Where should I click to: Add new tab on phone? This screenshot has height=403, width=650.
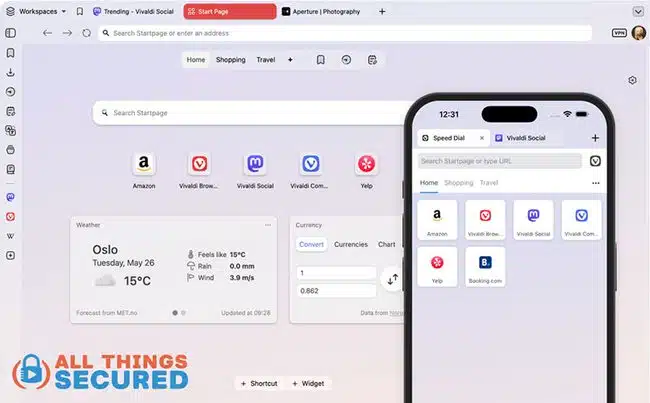595,138
